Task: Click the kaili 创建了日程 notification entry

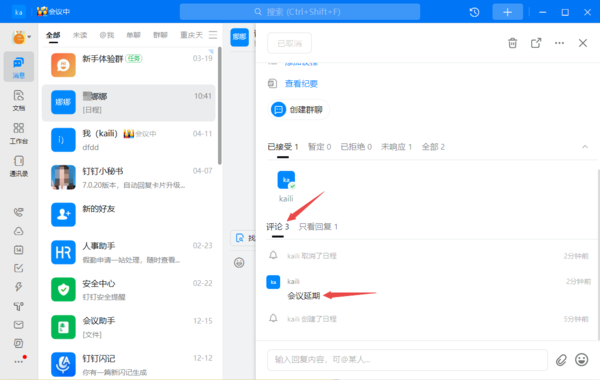Action: point(428,319)
